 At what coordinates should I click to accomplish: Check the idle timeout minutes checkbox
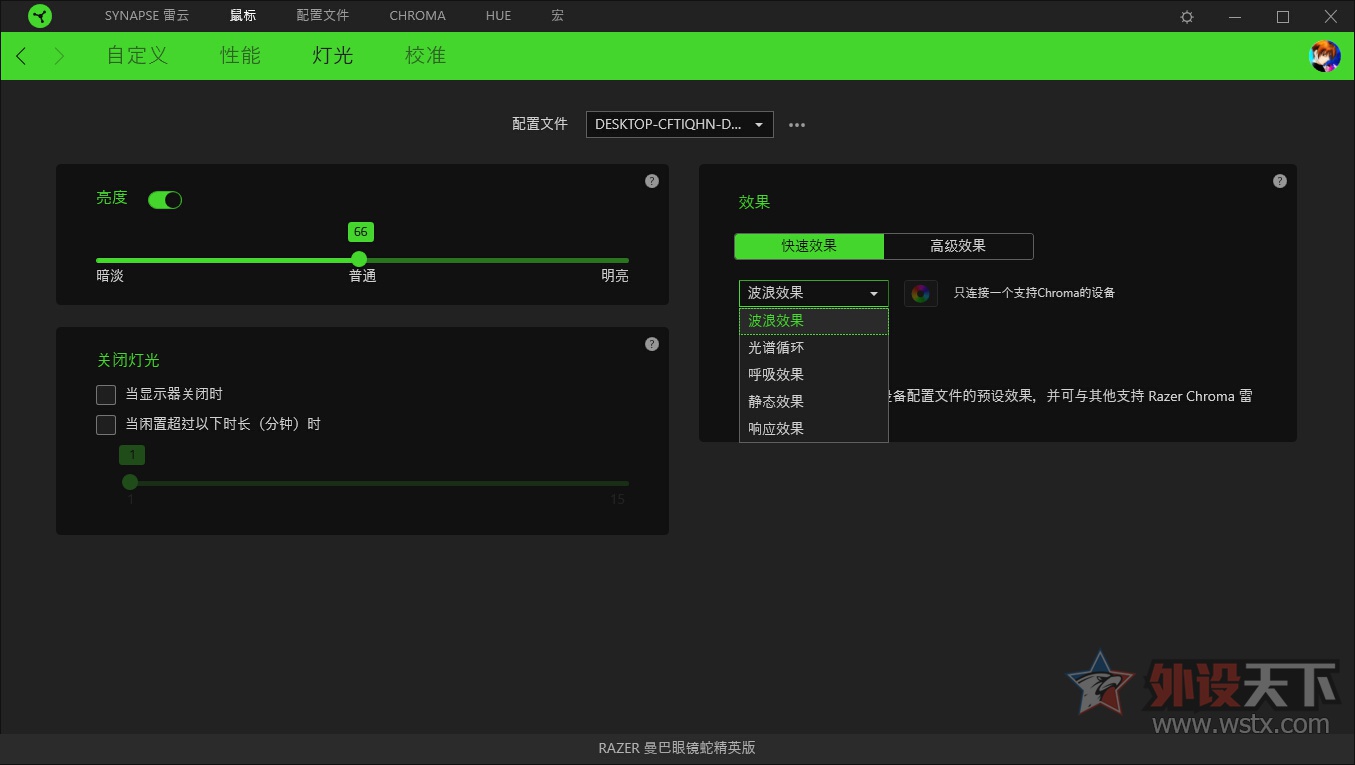(x=106, y=423)
